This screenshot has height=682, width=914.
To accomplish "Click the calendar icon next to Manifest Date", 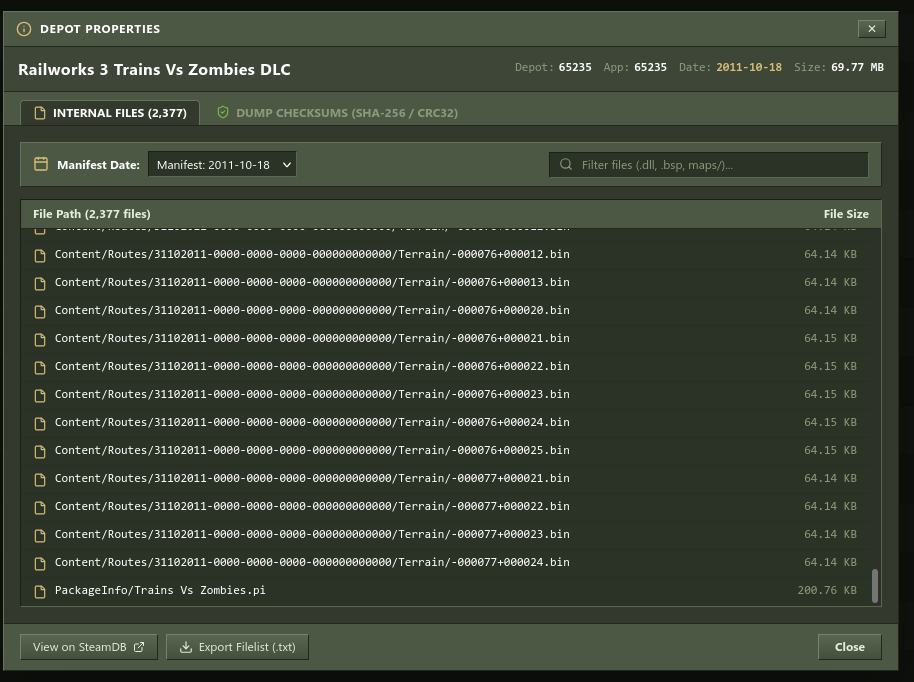I will coord(41,164).
